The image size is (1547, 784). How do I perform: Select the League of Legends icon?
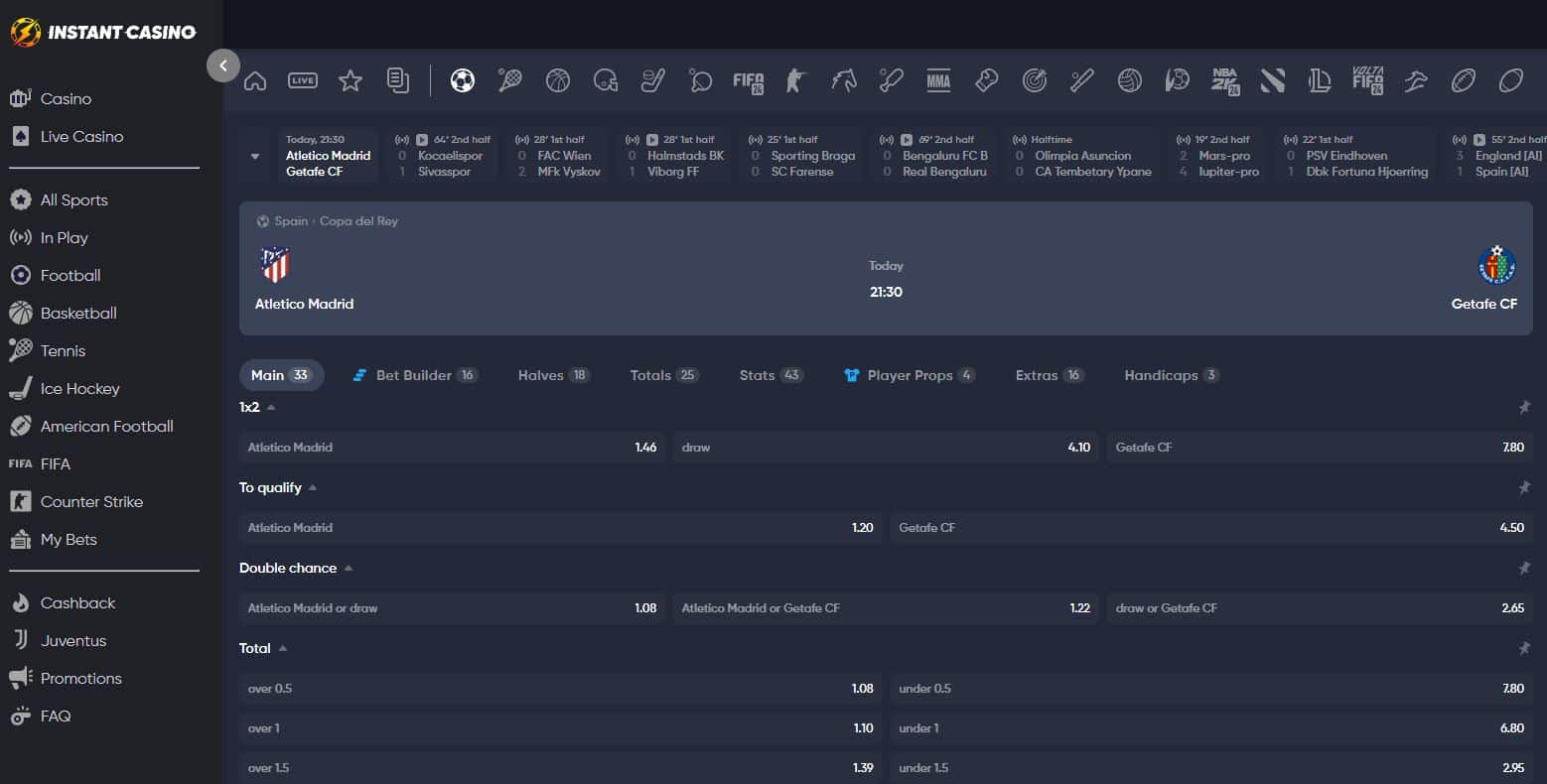(1320, 80)
